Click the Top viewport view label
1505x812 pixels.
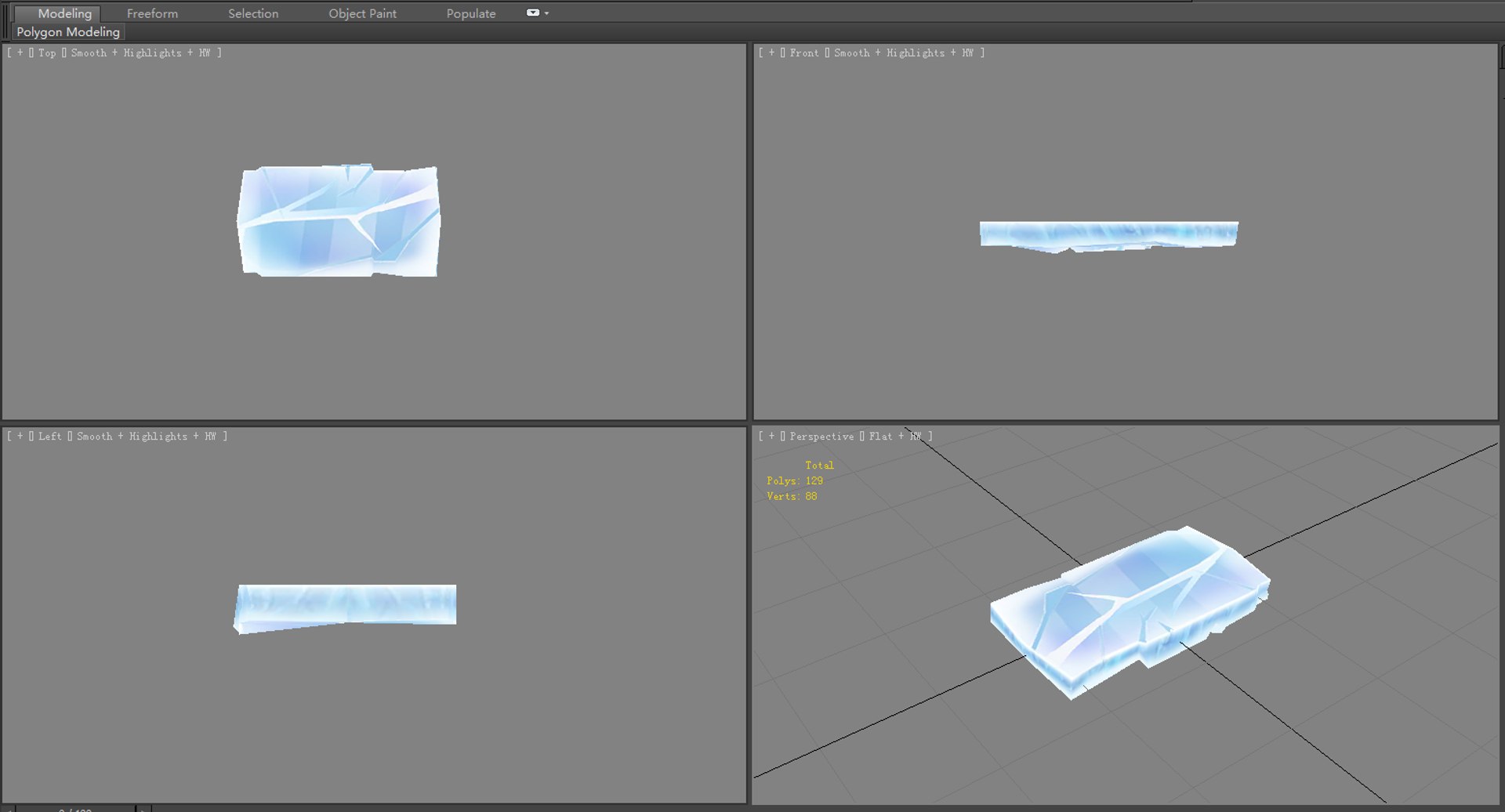coord(47,53)
